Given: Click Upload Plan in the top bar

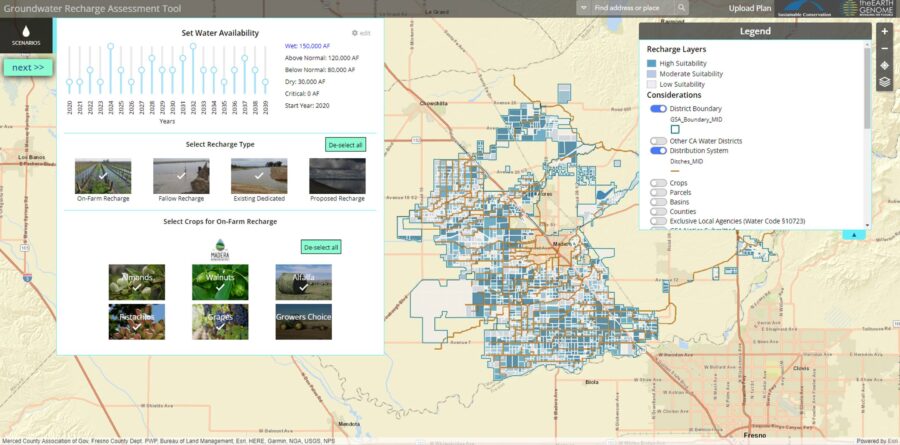Looking at the screenshot, I should (749, 8).
